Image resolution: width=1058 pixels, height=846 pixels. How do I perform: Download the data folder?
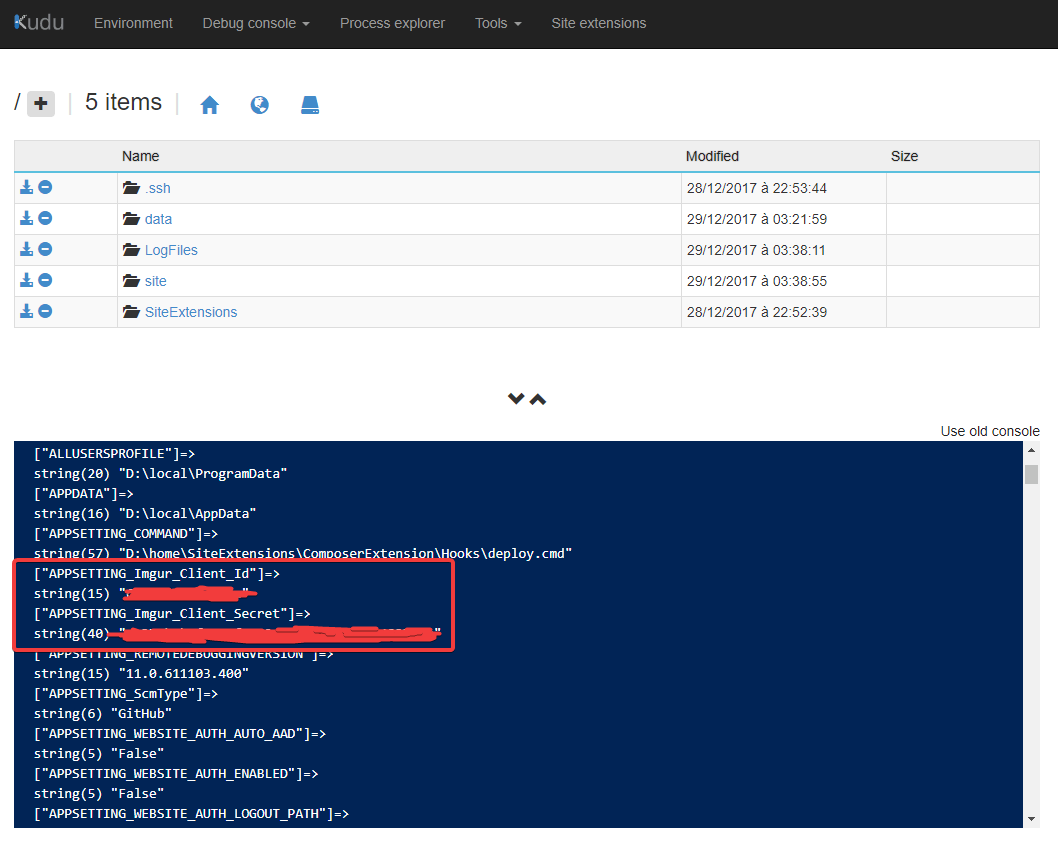coord(26,218)
